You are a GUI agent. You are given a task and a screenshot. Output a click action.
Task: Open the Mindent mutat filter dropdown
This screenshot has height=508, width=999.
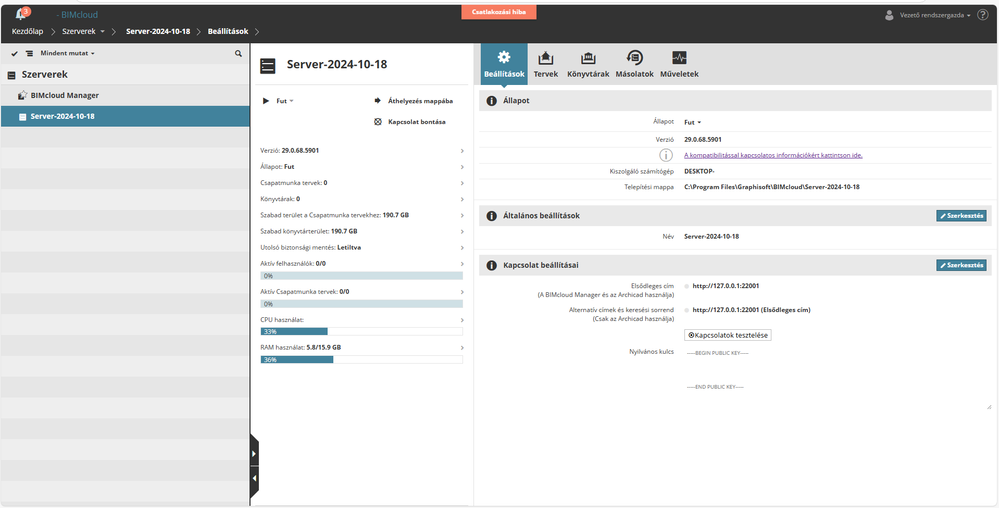coord(68,54)
